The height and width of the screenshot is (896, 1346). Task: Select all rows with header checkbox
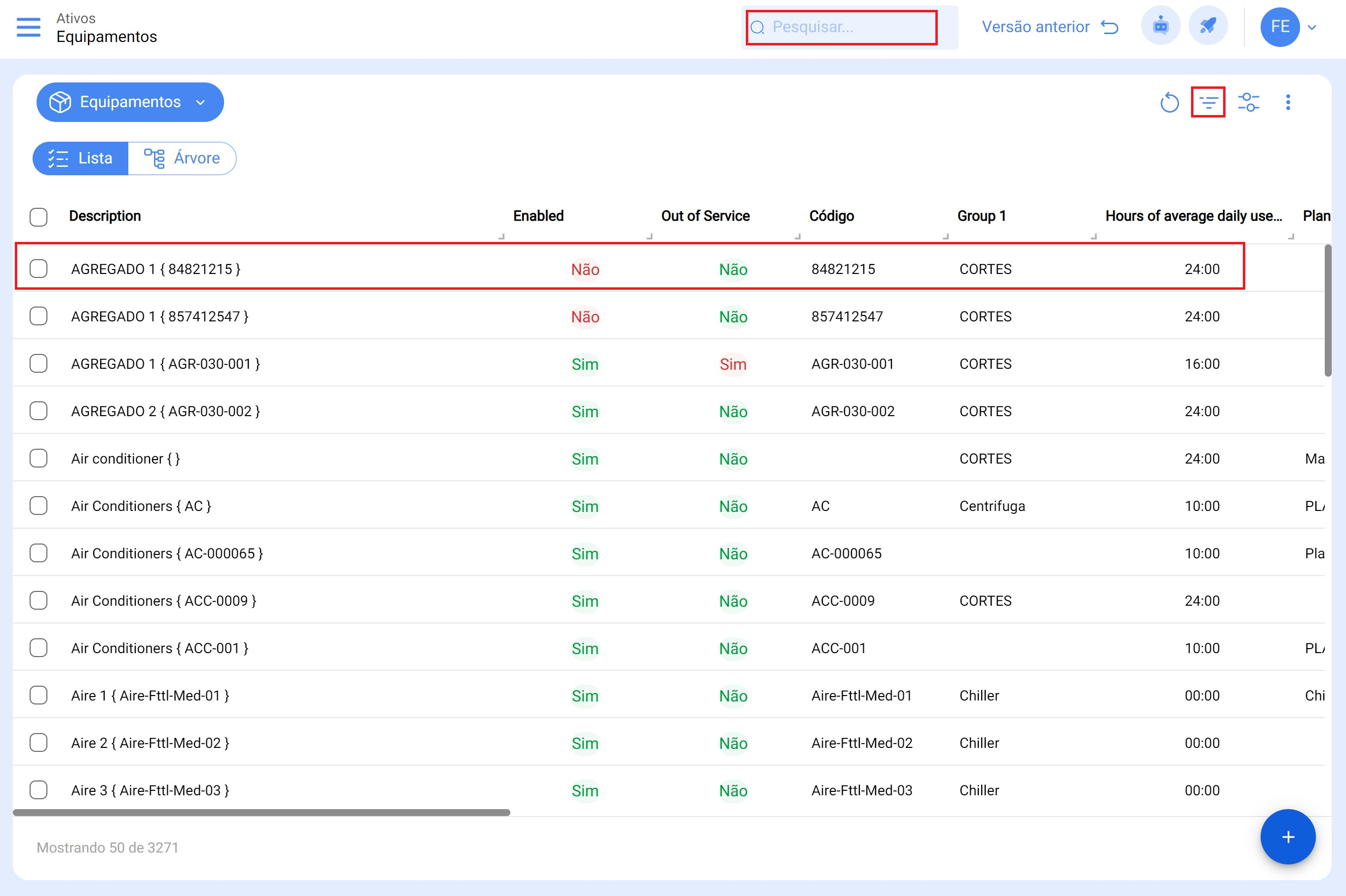(x=38, y=217)
